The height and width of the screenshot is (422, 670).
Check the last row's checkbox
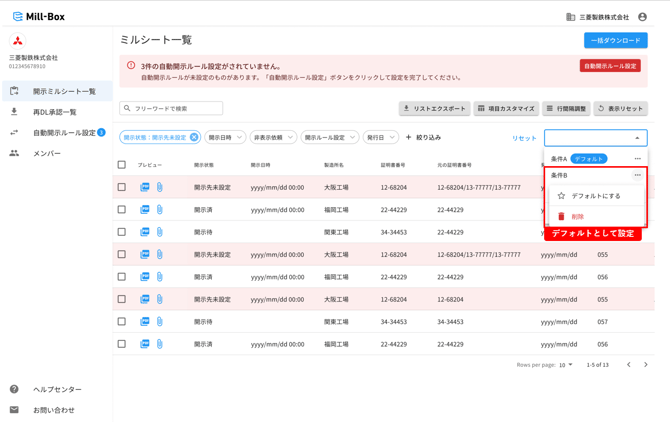[x=122, y=344]
